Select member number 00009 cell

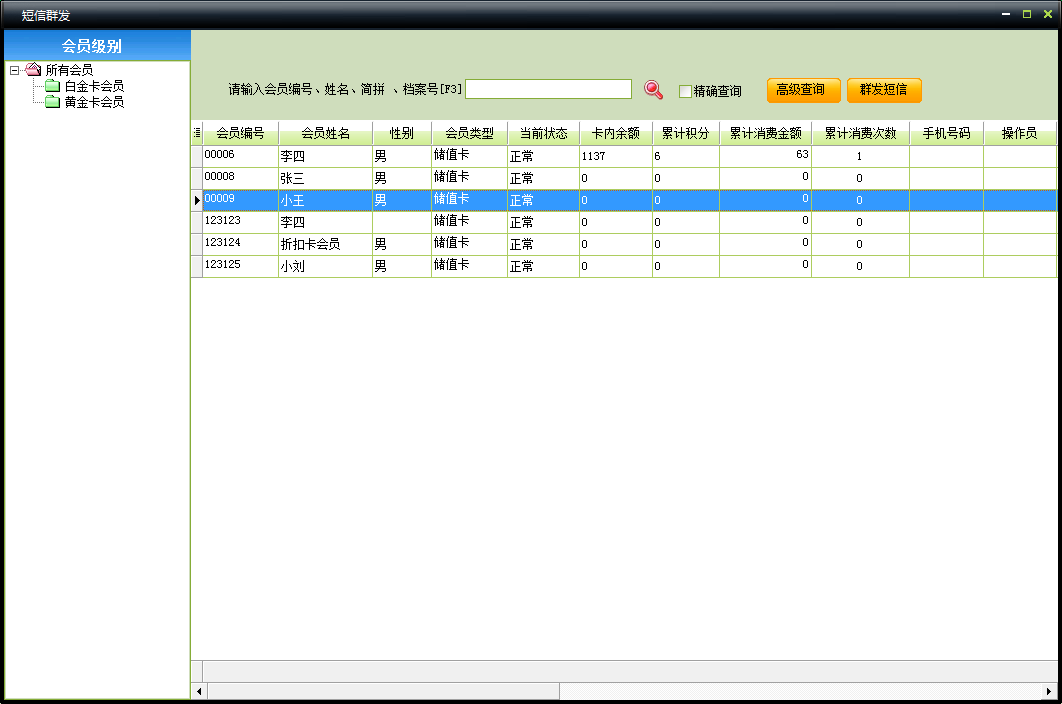click(x=240, y=200)
